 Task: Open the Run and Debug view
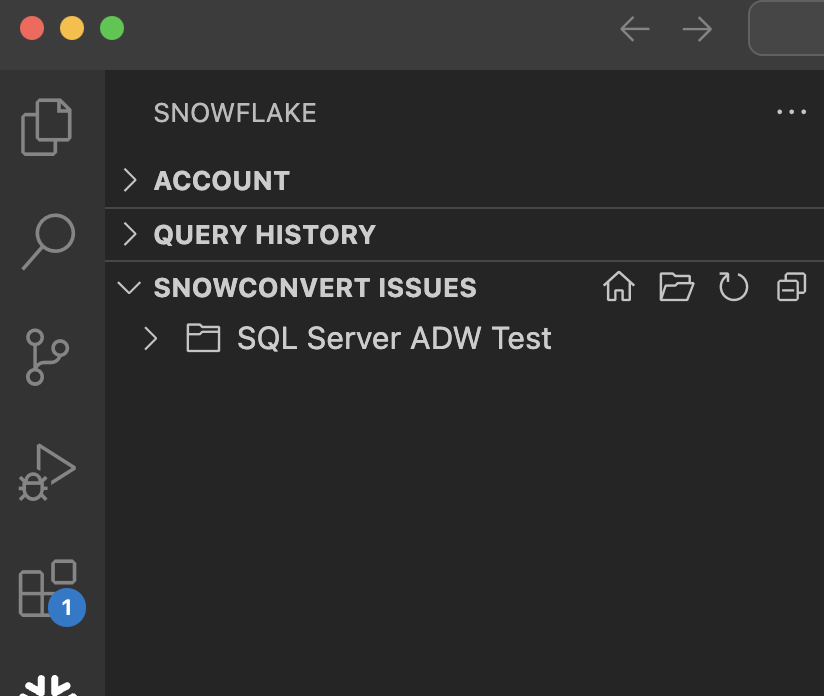pyautogui.click(x=49, y=468)
